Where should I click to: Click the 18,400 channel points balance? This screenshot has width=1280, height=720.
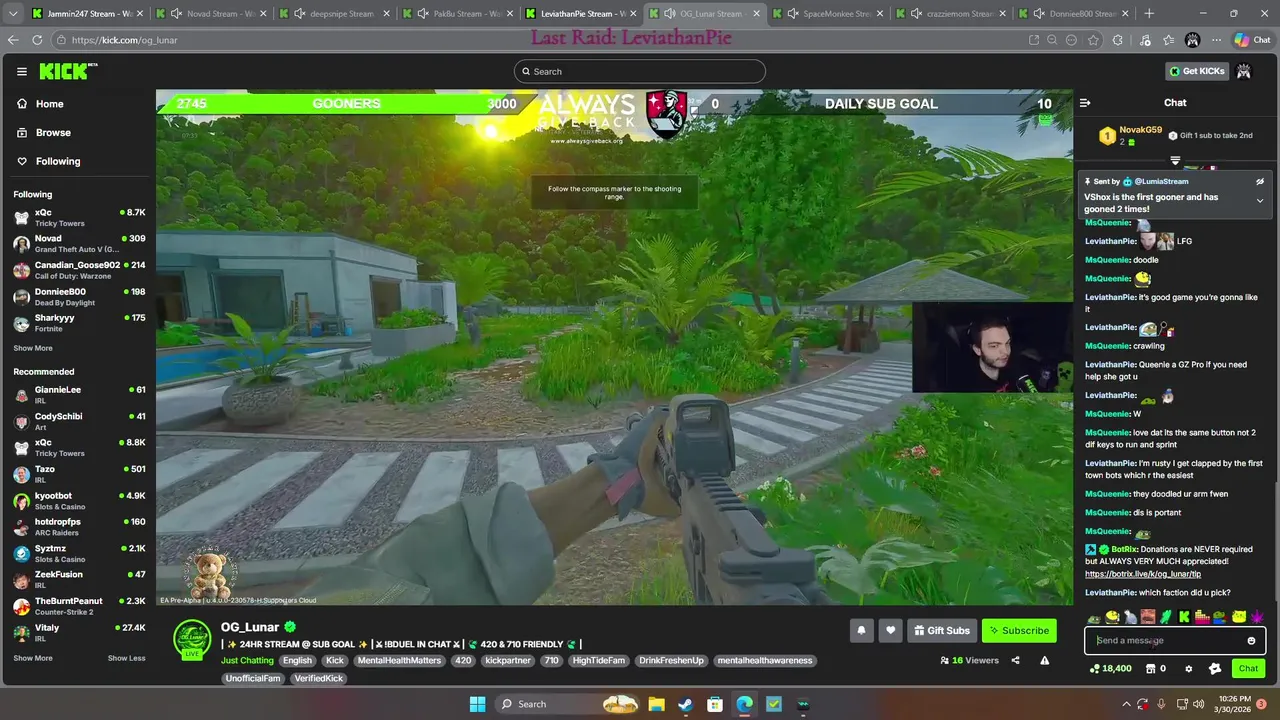(1110, 669)
